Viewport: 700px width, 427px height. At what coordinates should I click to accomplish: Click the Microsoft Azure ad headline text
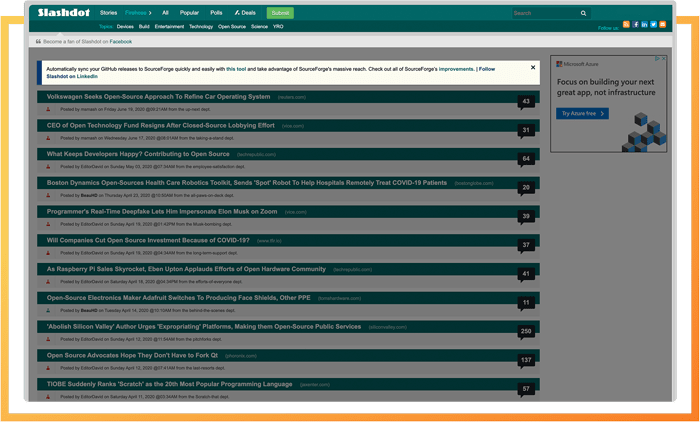pos(606,87)
